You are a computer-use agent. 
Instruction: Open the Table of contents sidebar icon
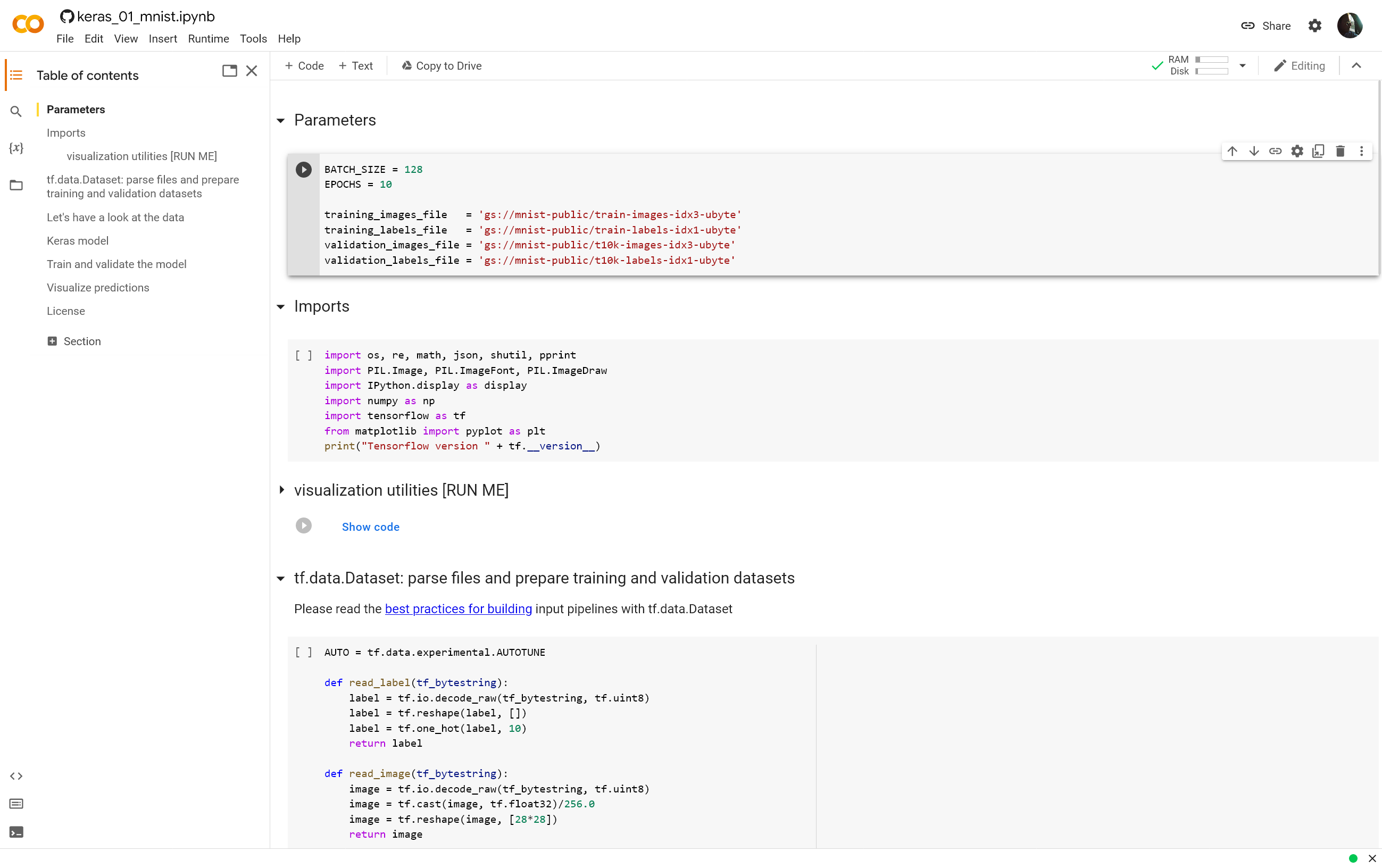16,75
